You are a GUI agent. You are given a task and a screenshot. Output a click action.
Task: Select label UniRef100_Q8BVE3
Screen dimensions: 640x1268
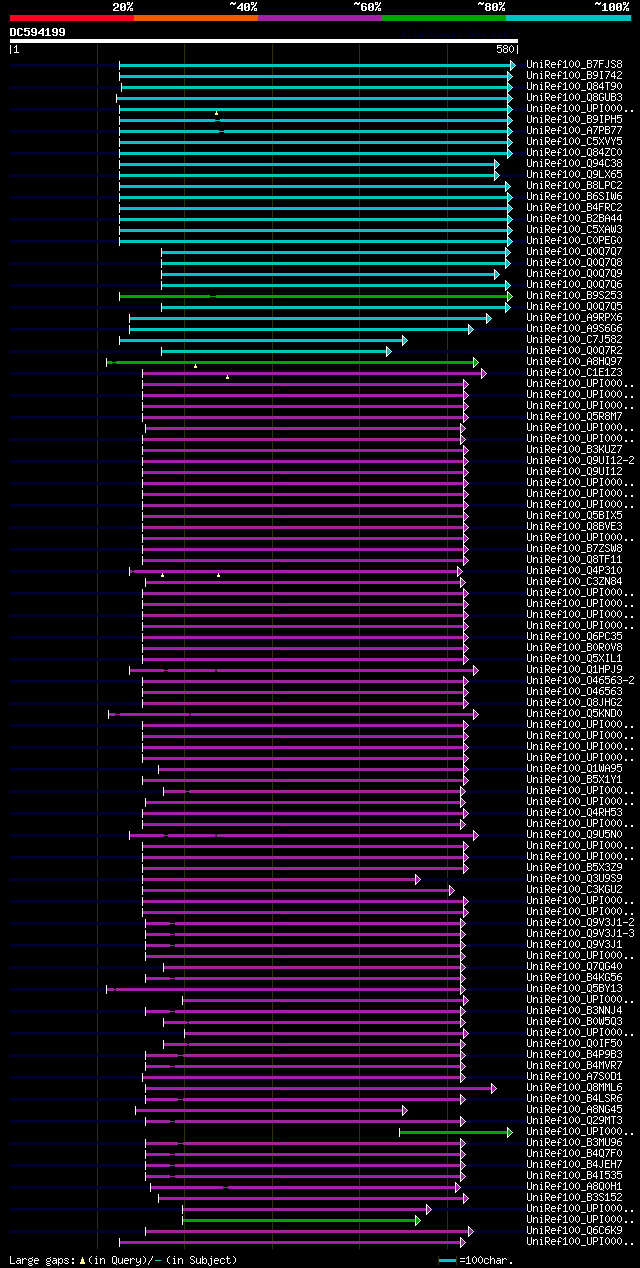tap(574, 526)
